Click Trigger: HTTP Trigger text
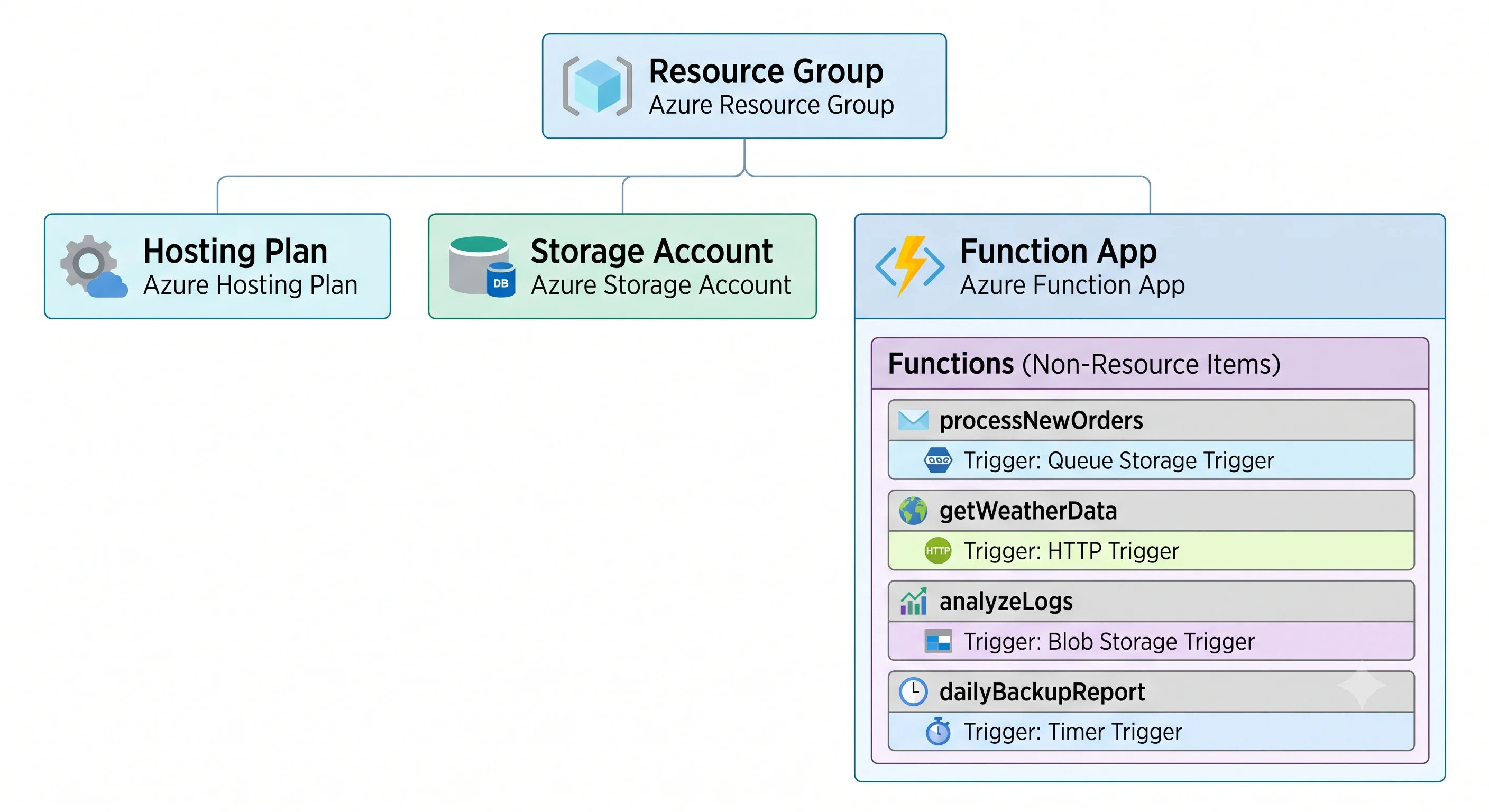Viewport: 1489px width, 812px height. coord(1071,551)
